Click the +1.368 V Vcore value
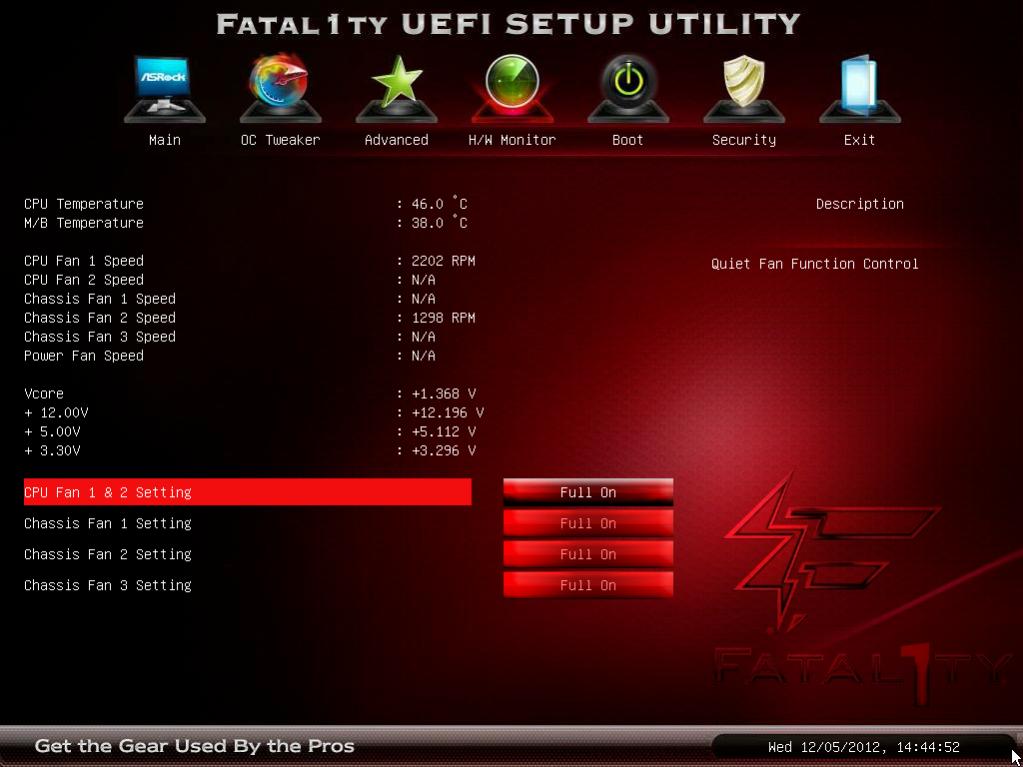Viewport: 1023px width, 767px height. point(443,394)
